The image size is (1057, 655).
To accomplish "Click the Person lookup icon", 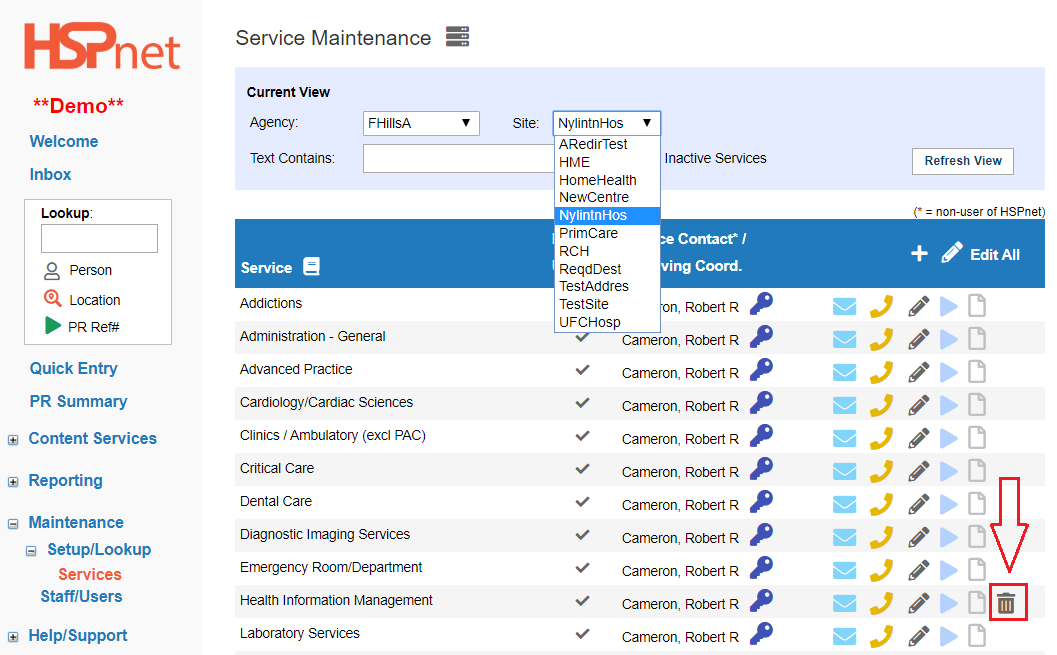I will point(52,271).
